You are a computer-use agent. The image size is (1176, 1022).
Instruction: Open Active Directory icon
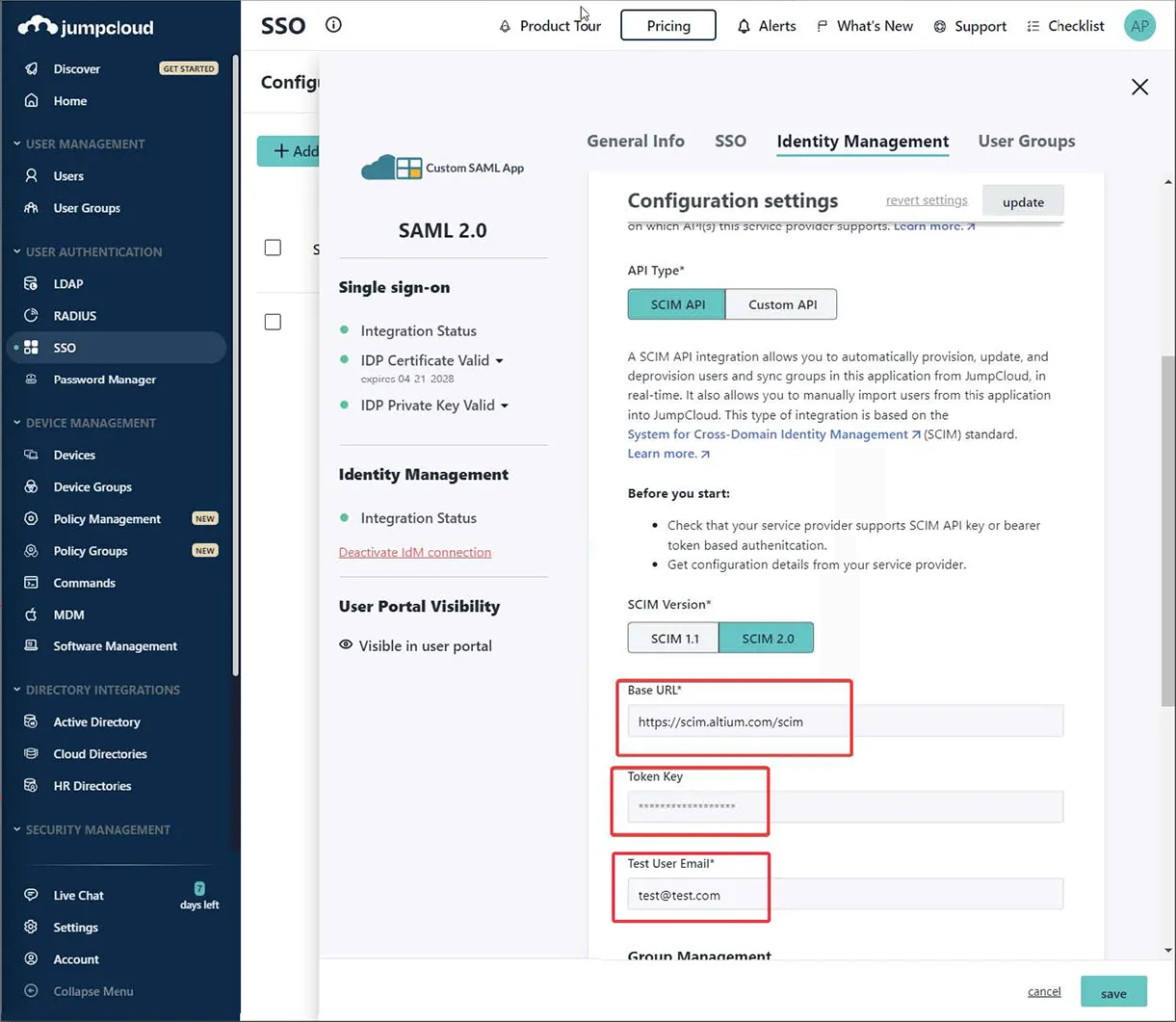point(32,721)
